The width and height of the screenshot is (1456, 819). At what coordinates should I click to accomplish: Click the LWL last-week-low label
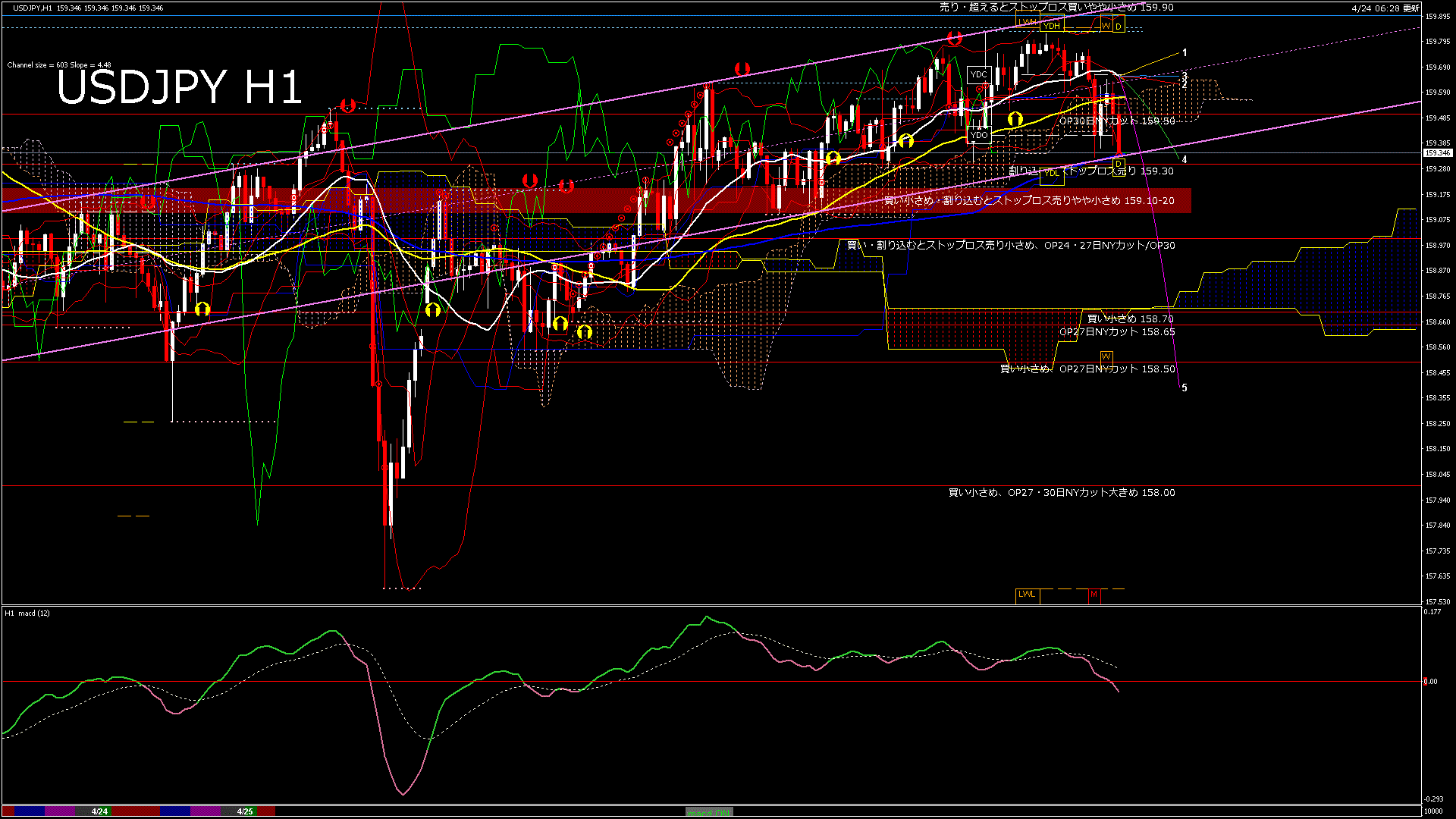(x=1027, y=595)
